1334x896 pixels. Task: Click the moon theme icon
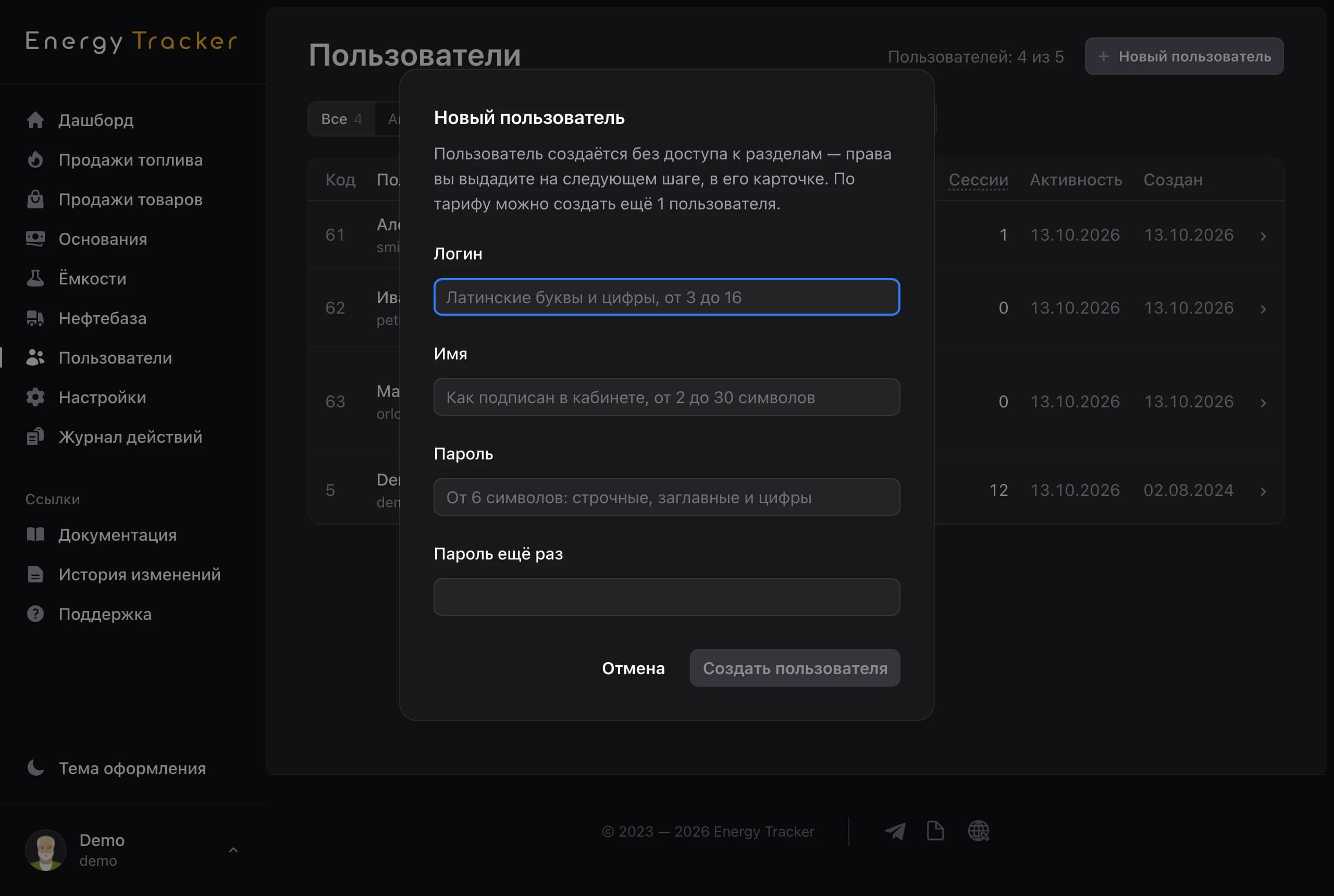pyautogui.click(x=35, y=768)
